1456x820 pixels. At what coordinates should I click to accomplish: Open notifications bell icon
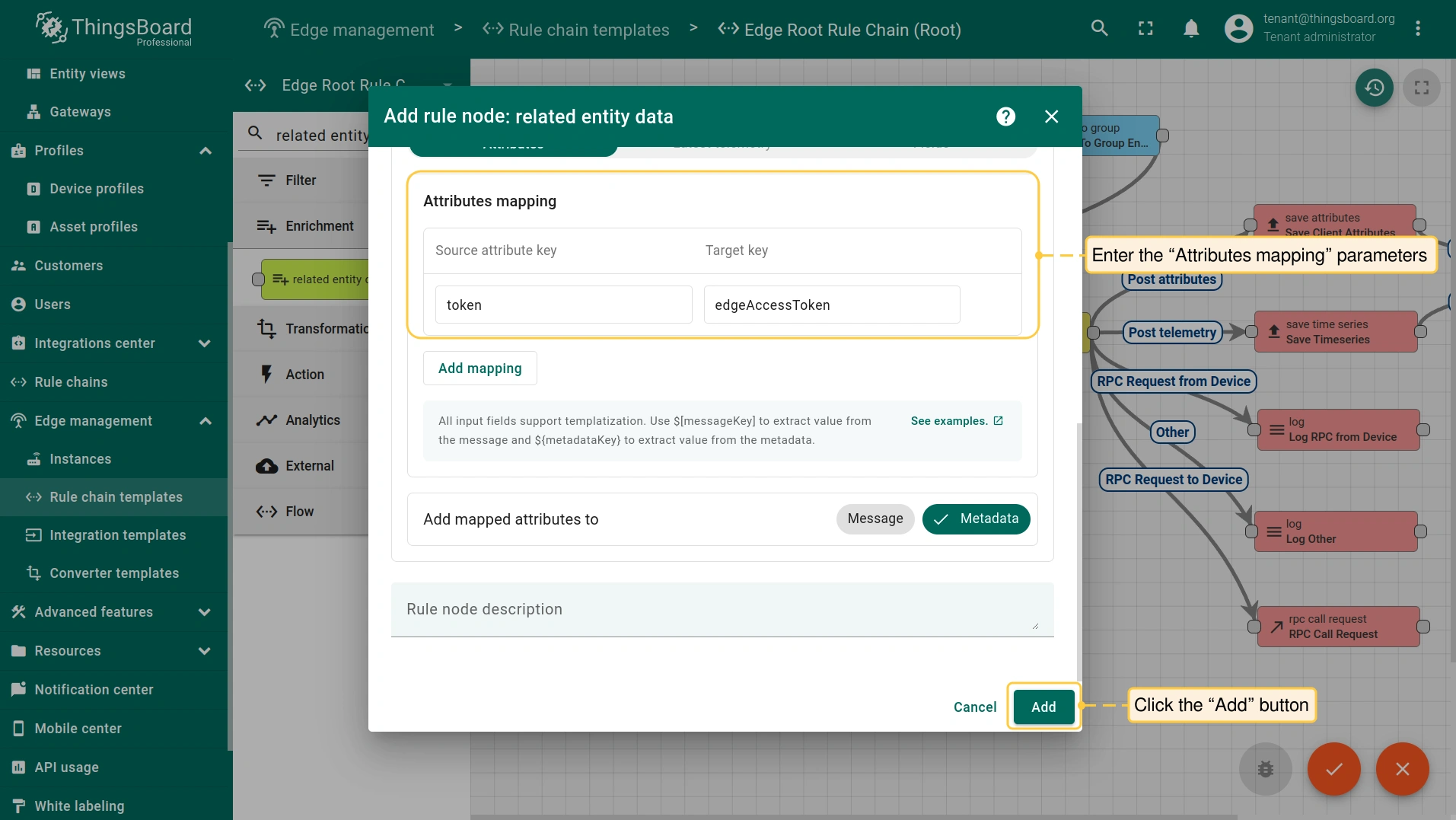click(x=1191, y=29)
